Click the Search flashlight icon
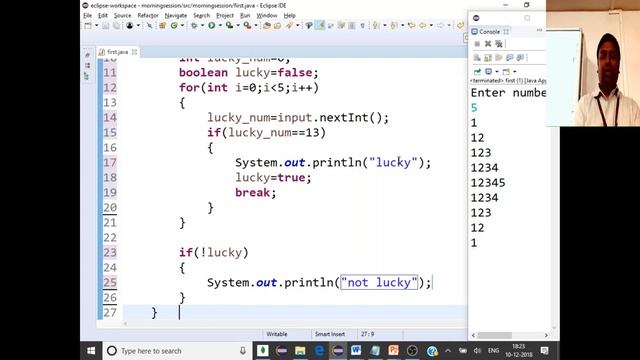This screenshot has height=360, width=640. (289, 25)
